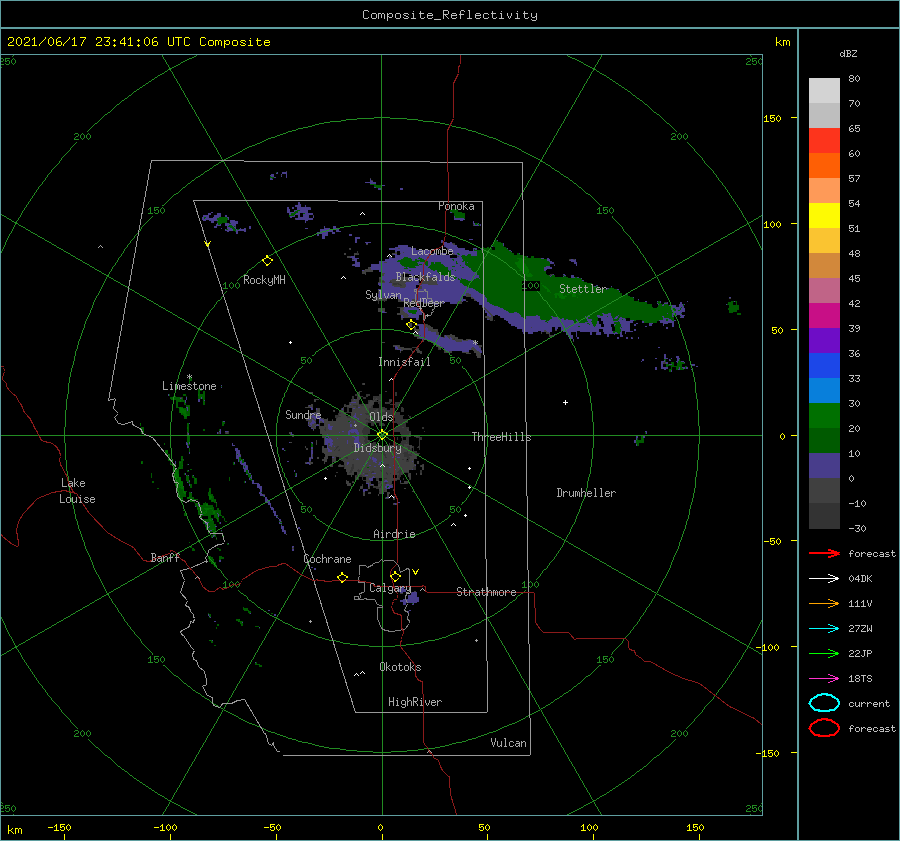
Task: Click the Calgary city label
Action: (390, 588)
